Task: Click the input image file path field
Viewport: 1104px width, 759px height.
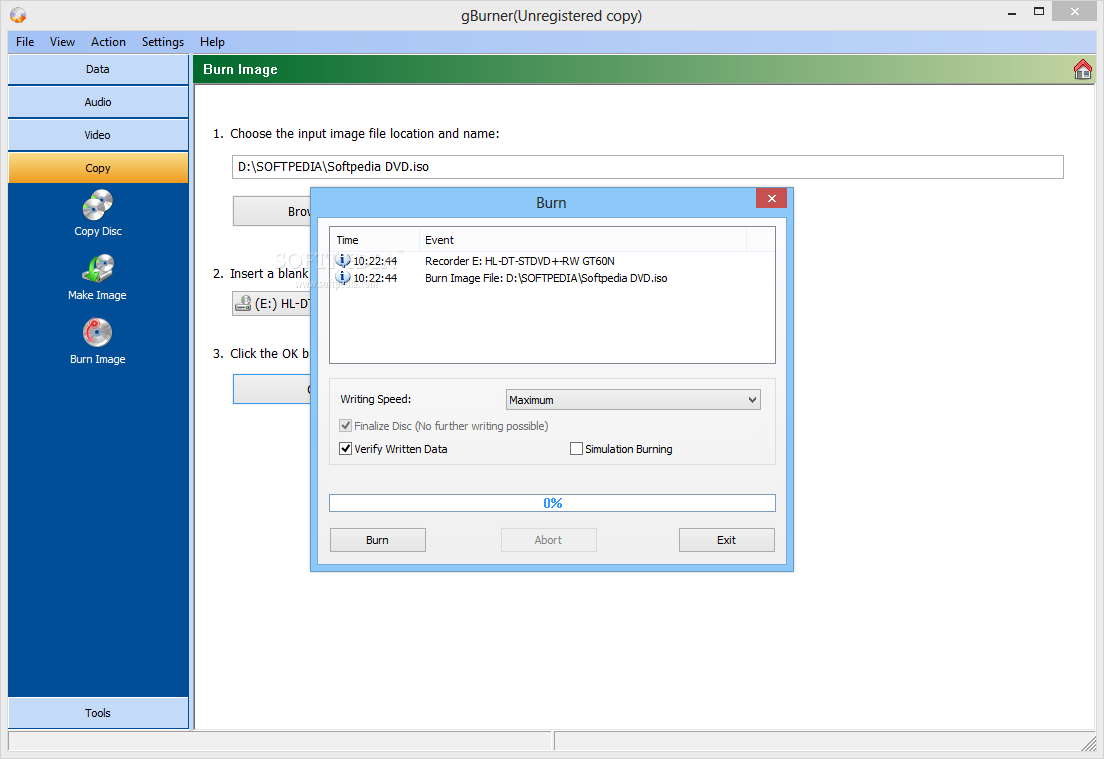Action: click(x=647, y=167)
